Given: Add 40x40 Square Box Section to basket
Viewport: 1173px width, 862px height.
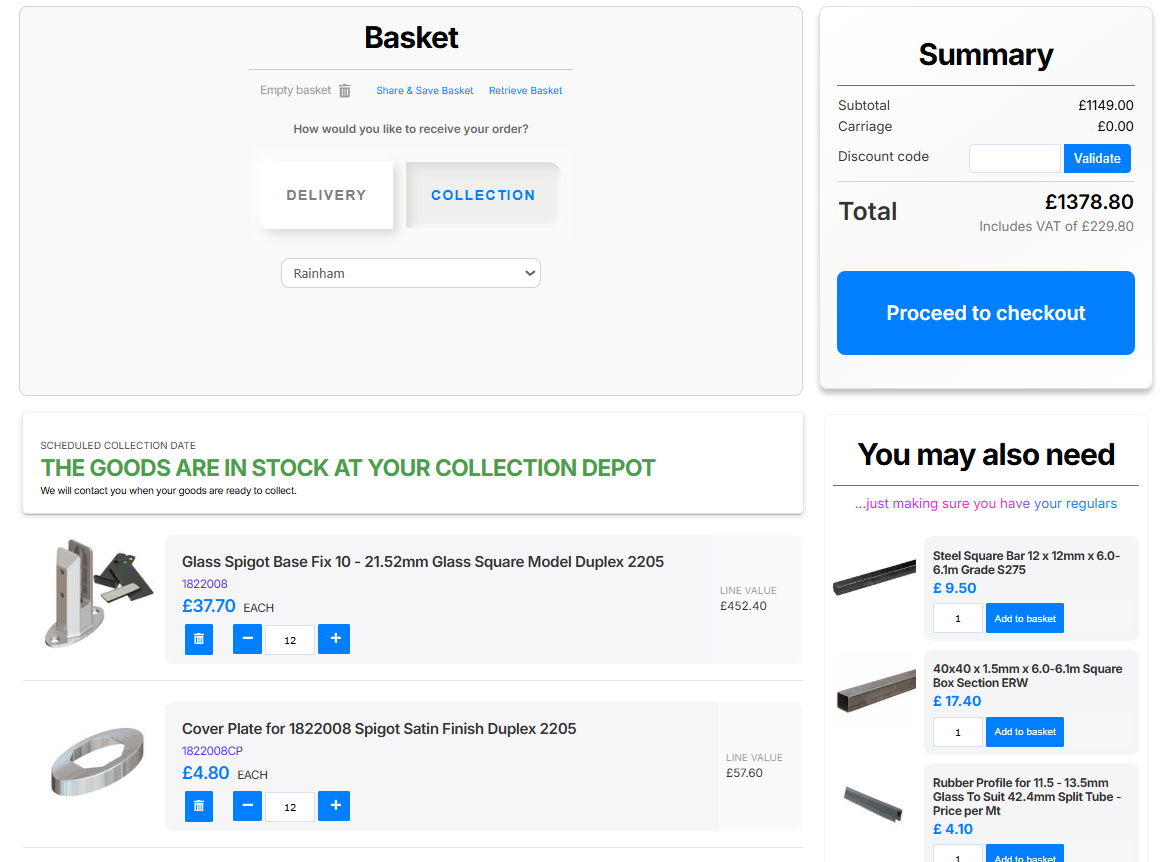Looking at the screenshot, I should click(x=1024, y=732).
